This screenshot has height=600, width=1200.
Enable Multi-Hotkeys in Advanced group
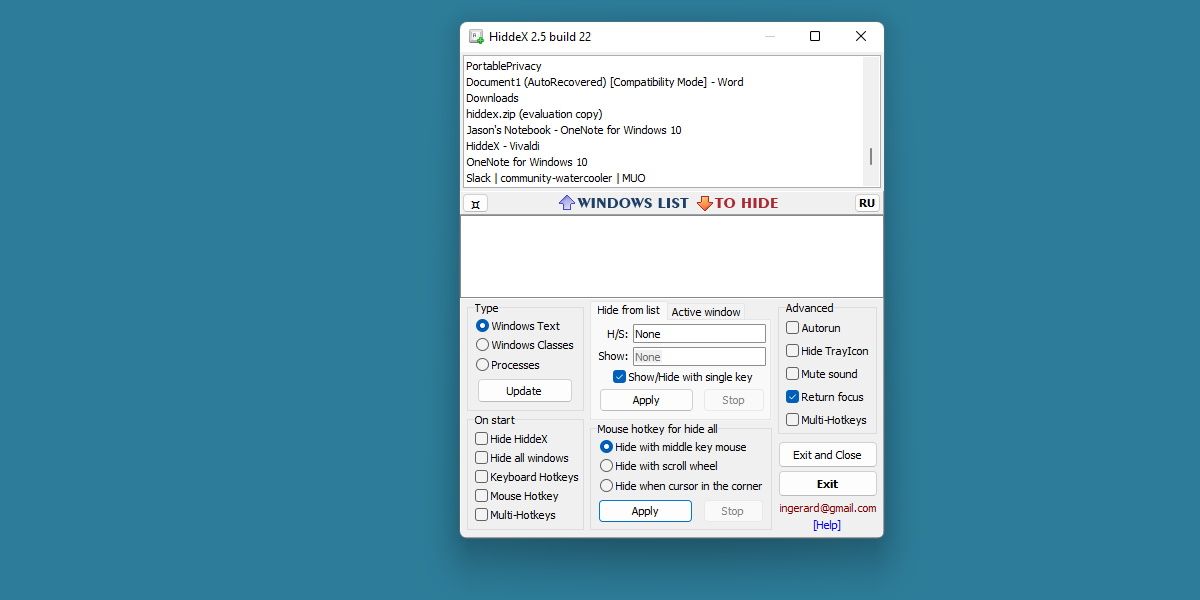pos(793,420)
